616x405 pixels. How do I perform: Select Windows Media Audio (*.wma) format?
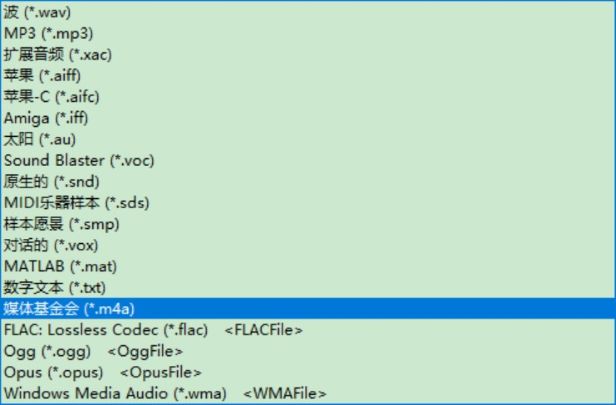(x=308, y=394)
